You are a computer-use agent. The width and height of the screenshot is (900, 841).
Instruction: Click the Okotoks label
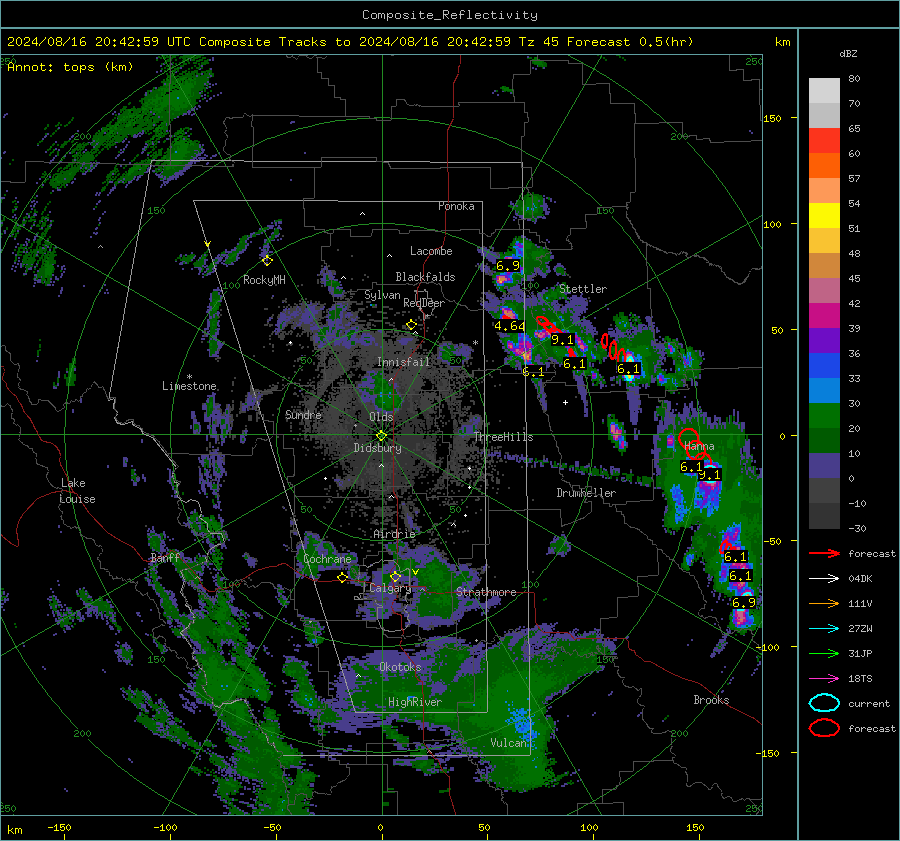point(400,667)
